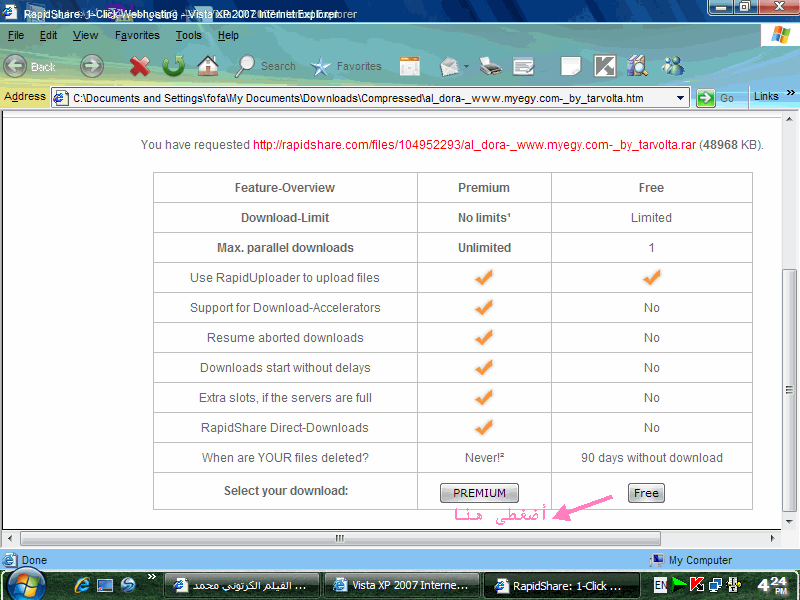Click the PREMIUM download button

[x=479, y=493]
